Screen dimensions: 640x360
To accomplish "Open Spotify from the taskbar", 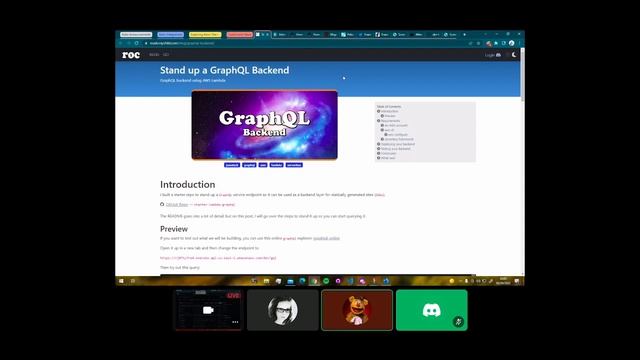I will (x=326, y=281).
